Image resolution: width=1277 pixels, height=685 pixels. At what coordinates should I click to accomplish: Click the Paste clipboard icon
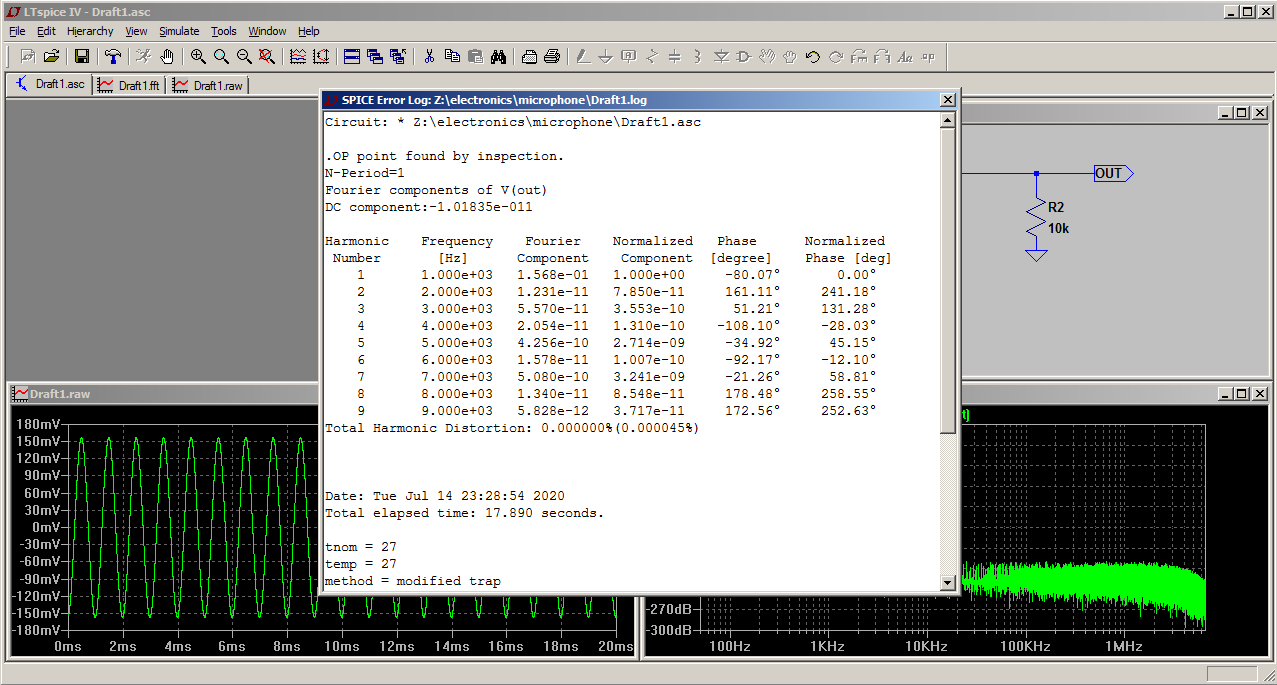pos(475,56)
